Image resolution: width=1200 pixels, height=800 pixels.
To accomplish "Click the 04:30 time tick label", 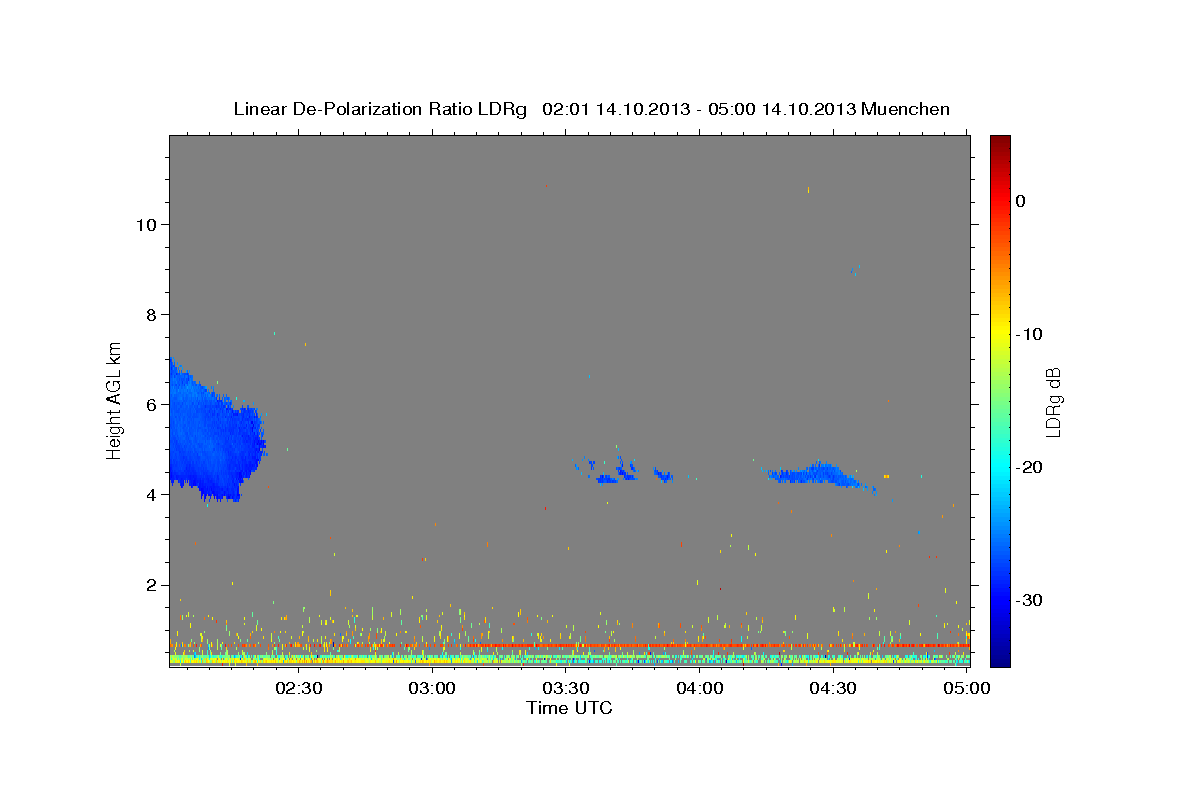I will click(834, 688).
